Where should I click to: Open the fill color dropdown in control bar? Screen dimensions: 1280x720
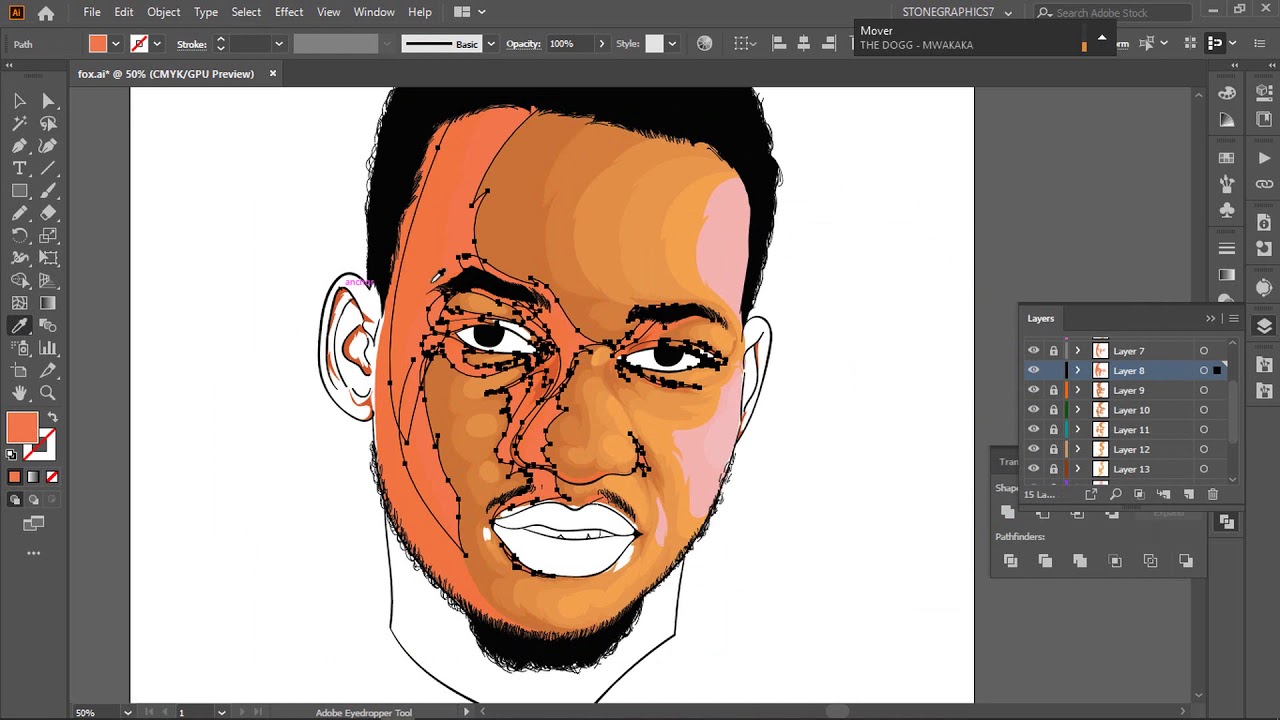point(115,44)
